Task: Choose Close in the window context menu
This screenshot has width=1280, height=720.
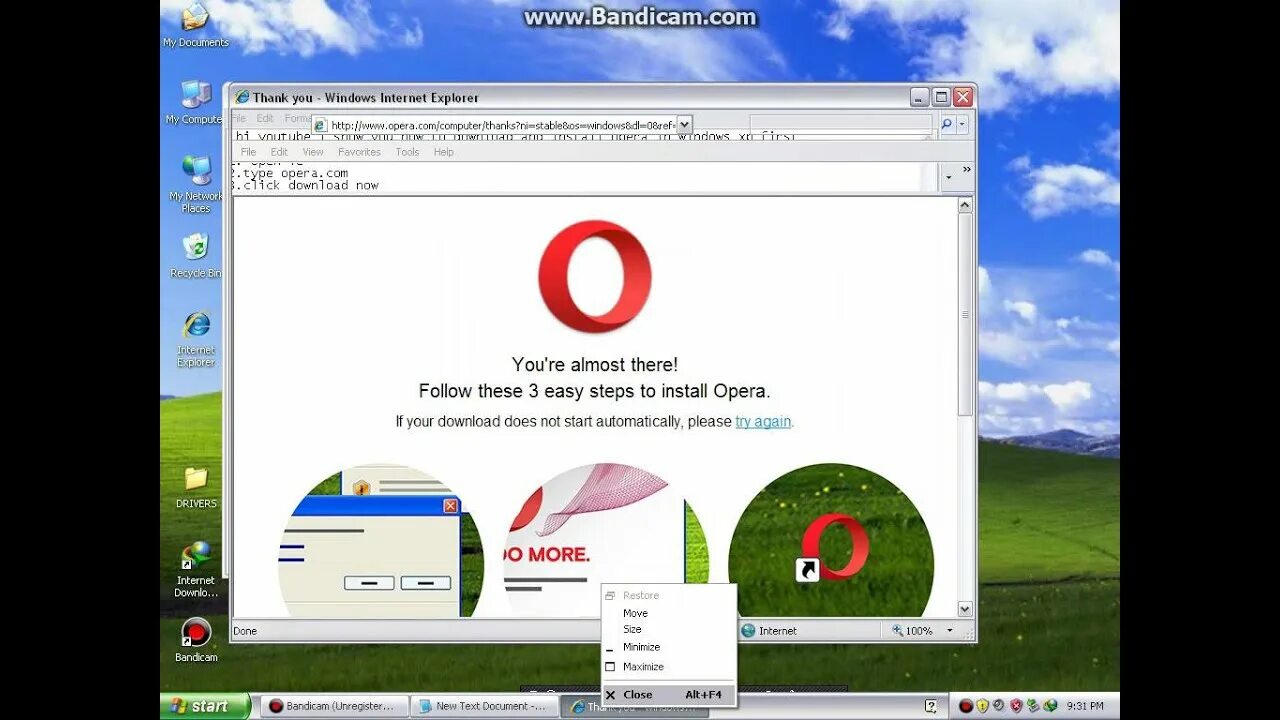Action: (669, 694)
